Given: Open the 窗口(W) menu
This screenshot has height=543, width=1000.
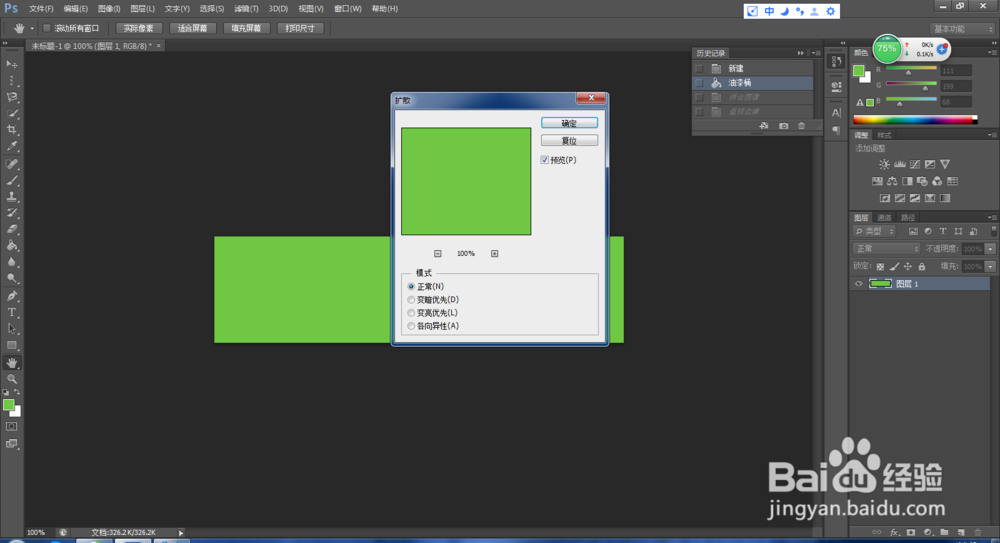Looking at the screenshot, I should coord(348,9).
